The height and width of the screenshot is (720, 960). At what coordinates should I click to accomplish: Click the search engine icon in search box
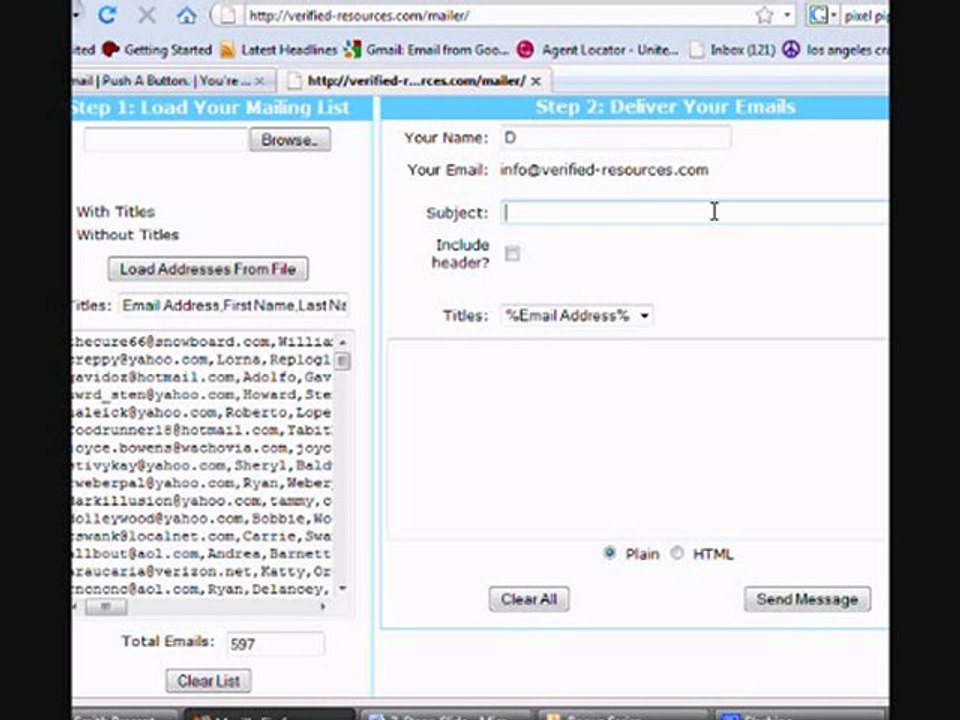(x=817, y=15)
